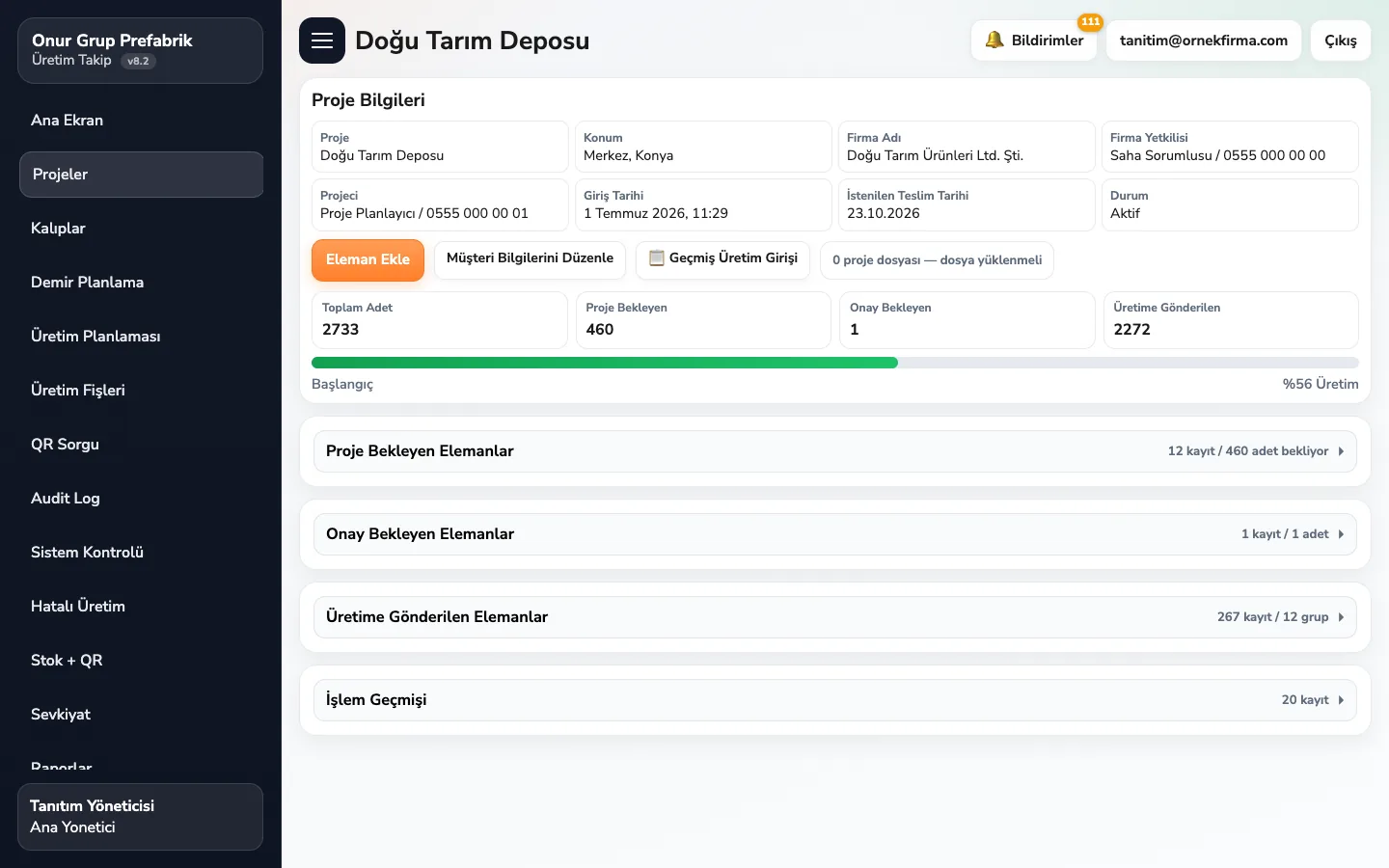Open QR Sorgu in sidebar
The width and height of the screenshot is (1389, 868).
click(x=141, y=445)
